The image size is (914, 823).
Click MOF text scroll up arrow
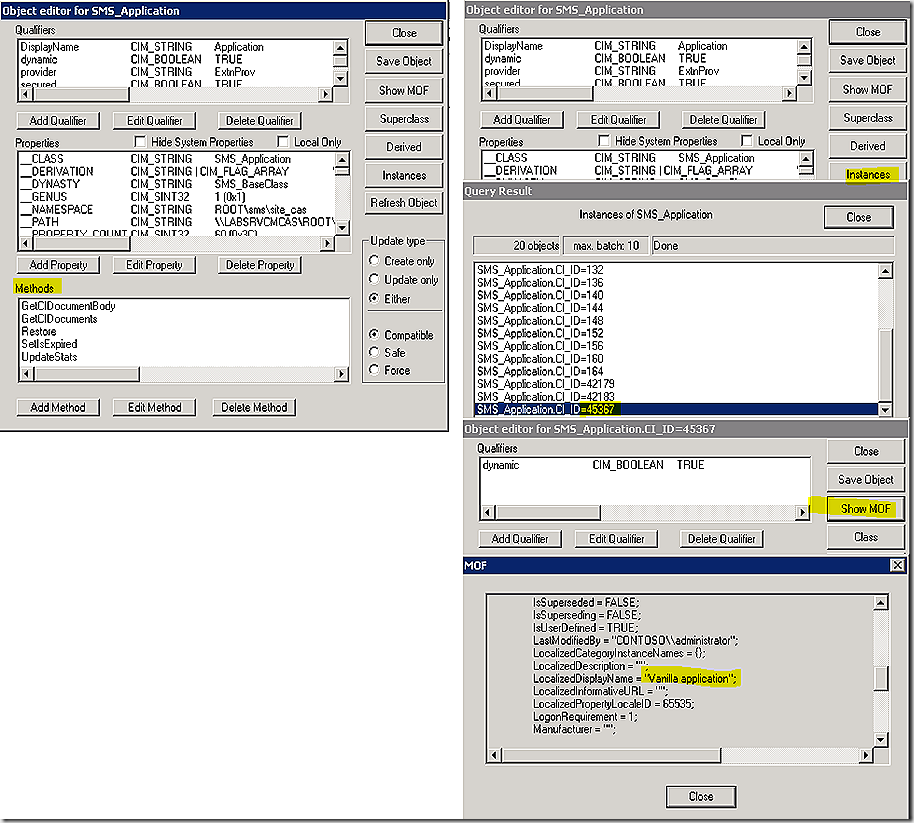pyautogui.click(x=881, y=602)
